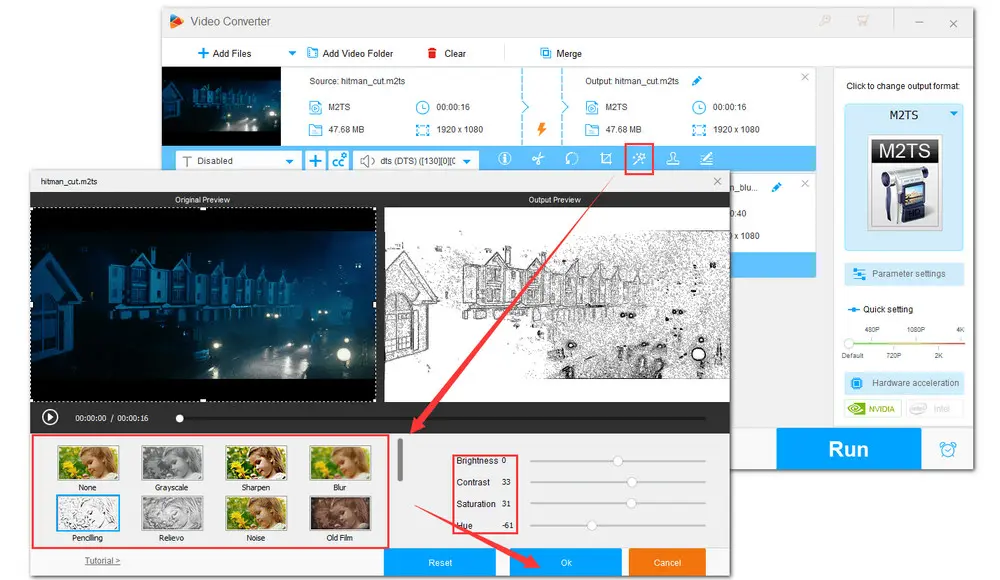Image resolution: width=1000 pixels, height=580 pixels.
Task: Play the video preview
Action: 49,418
